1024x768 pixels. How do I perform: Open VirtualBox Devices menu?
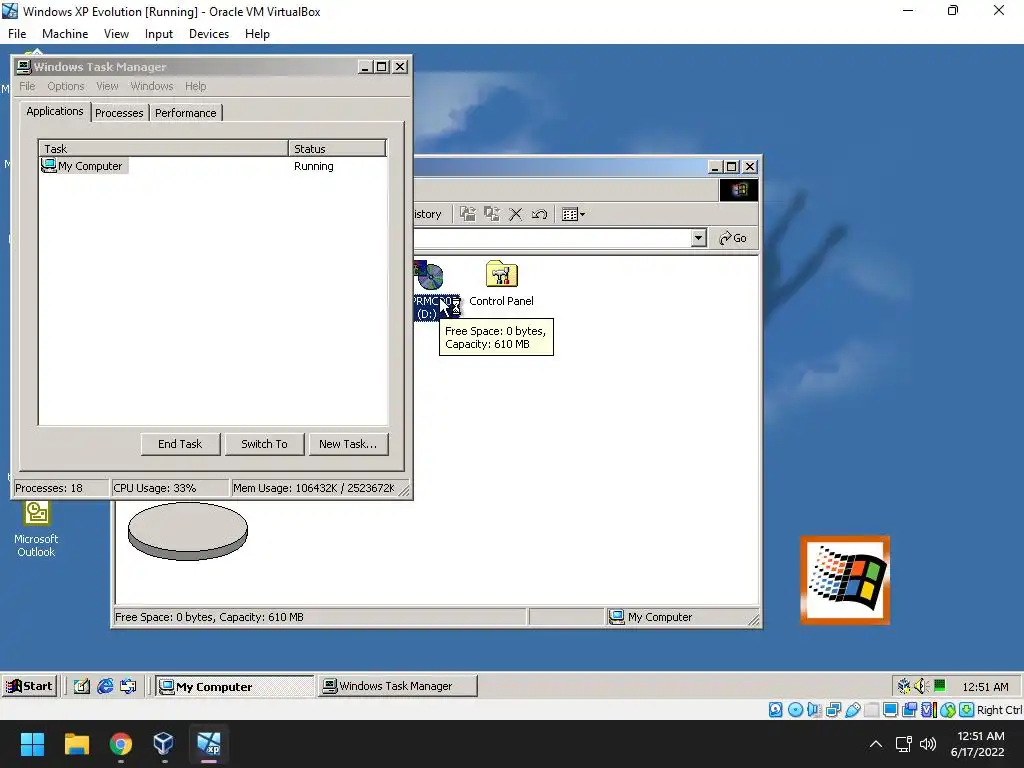[x=209, y=34]
